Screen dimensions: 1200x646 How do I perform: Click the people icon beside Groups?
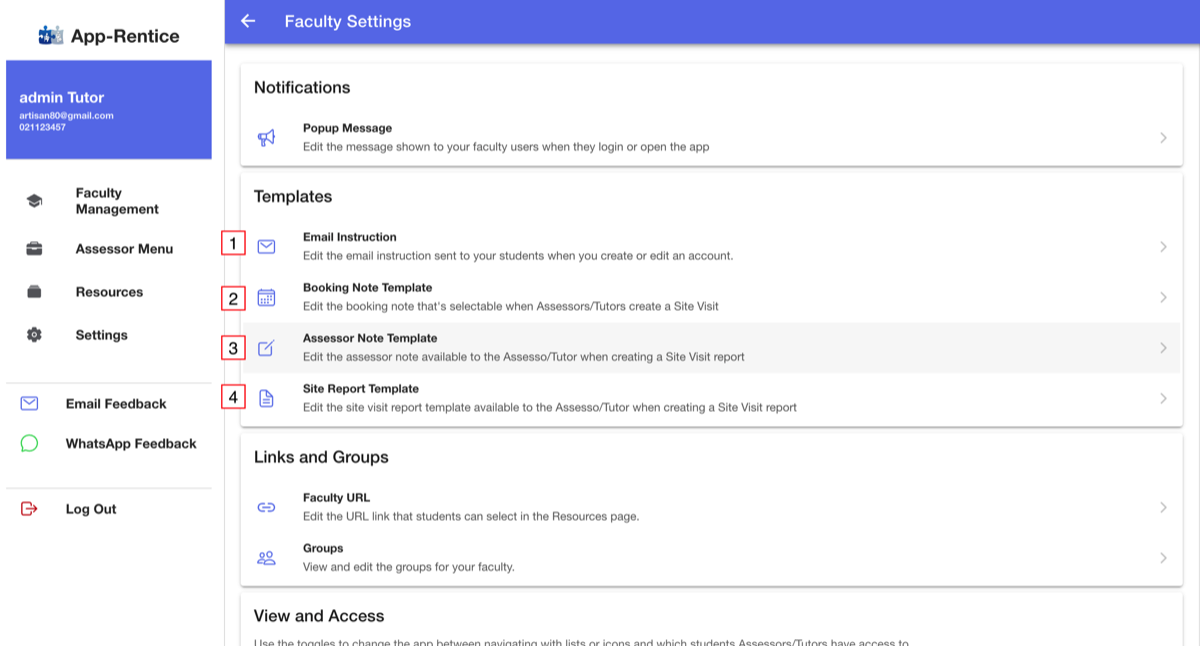point(266,558)
